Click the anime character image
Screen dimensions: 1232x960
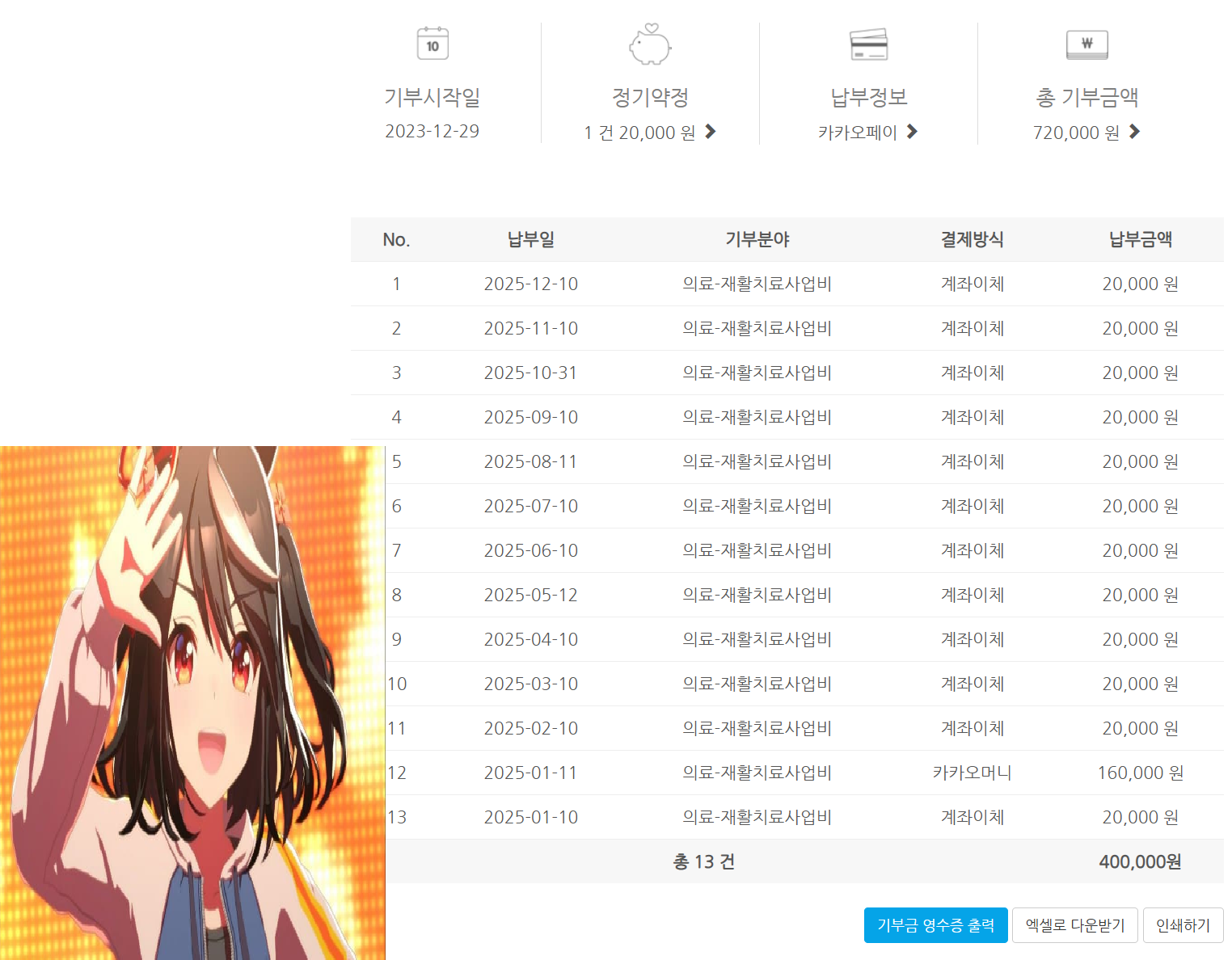point(192,703)
